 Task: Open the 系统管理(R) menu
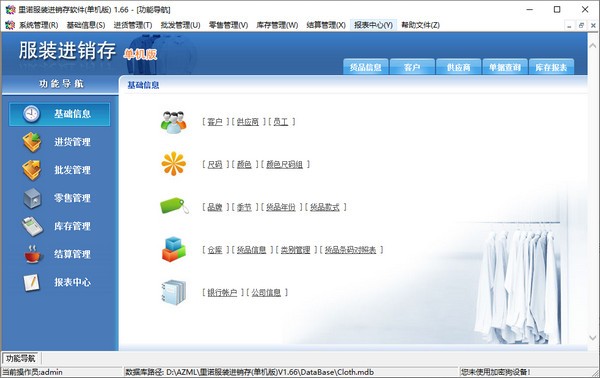[x=38, y=25]
